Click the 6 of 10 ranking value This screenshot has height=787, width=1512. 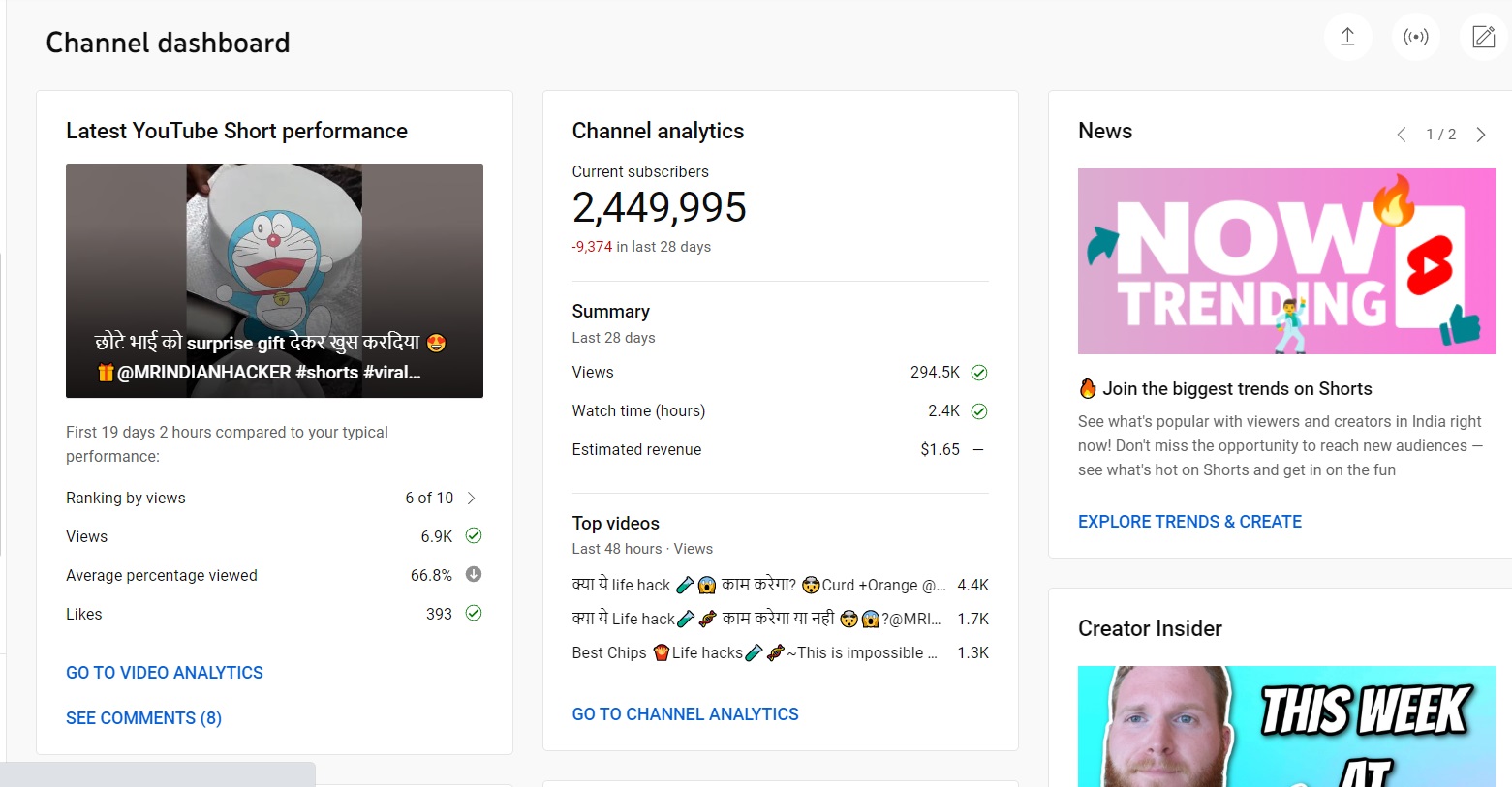(x=429, y=498)
